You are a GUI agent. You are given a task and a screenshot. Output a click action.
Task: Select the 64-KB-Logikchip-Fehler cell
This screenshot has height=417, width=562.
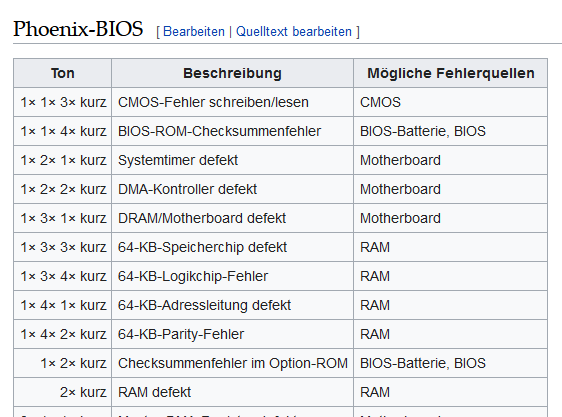point(232,276)
